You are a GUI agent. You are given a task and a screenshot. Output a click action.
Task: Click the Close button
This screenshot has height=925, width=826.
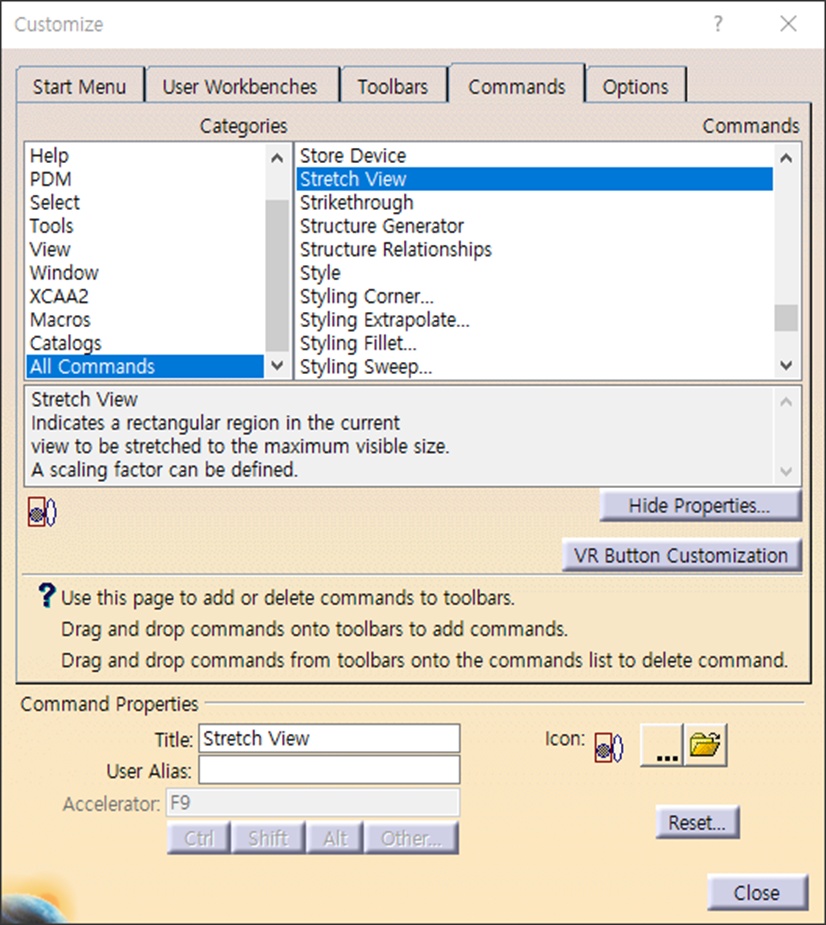tap(757, 893)
